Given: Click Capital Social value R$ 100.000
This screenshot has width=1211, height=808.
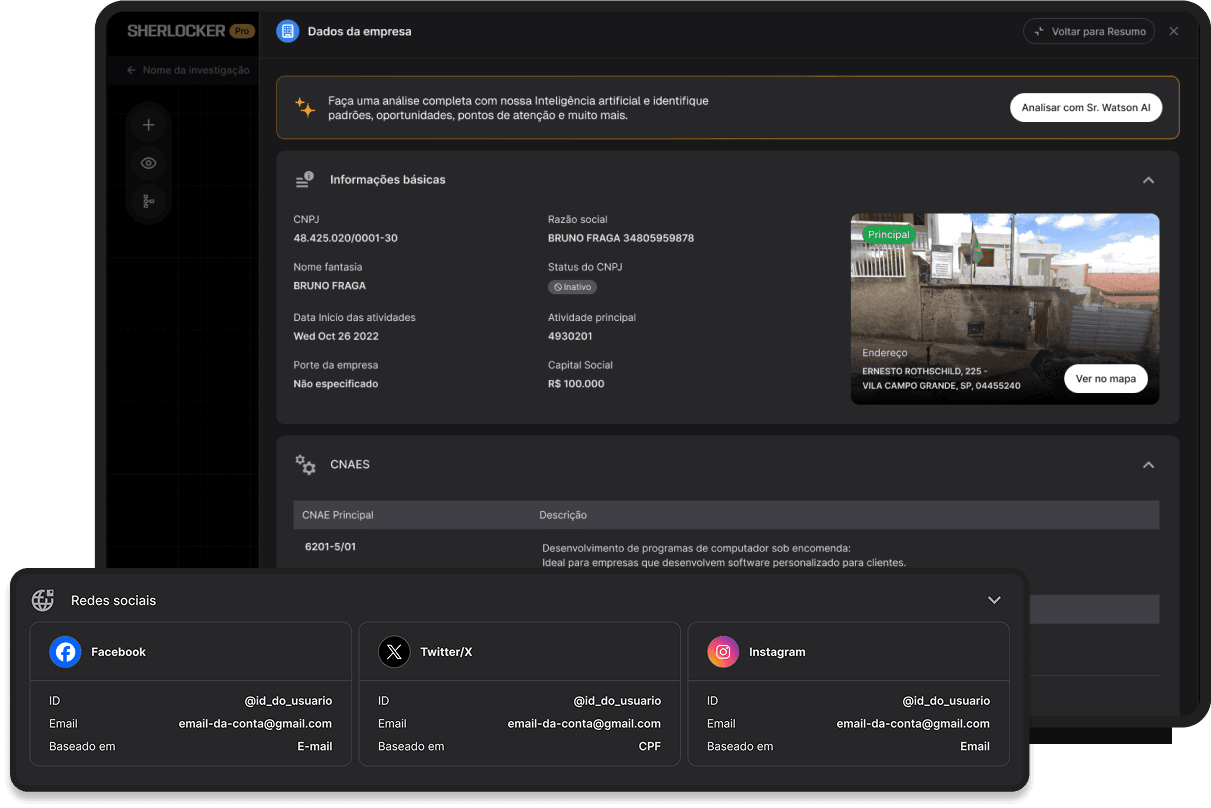Looking at the screenshot, I should coord(576,384).
